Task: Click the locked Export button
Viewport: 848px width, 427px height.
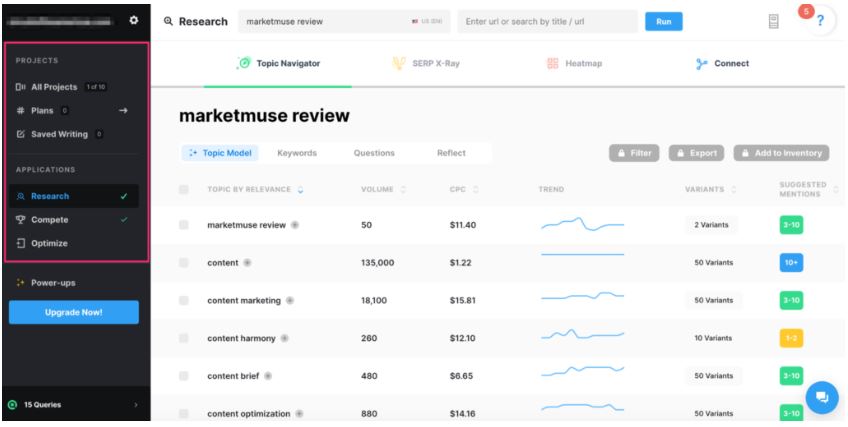Action: click(697, 153)
